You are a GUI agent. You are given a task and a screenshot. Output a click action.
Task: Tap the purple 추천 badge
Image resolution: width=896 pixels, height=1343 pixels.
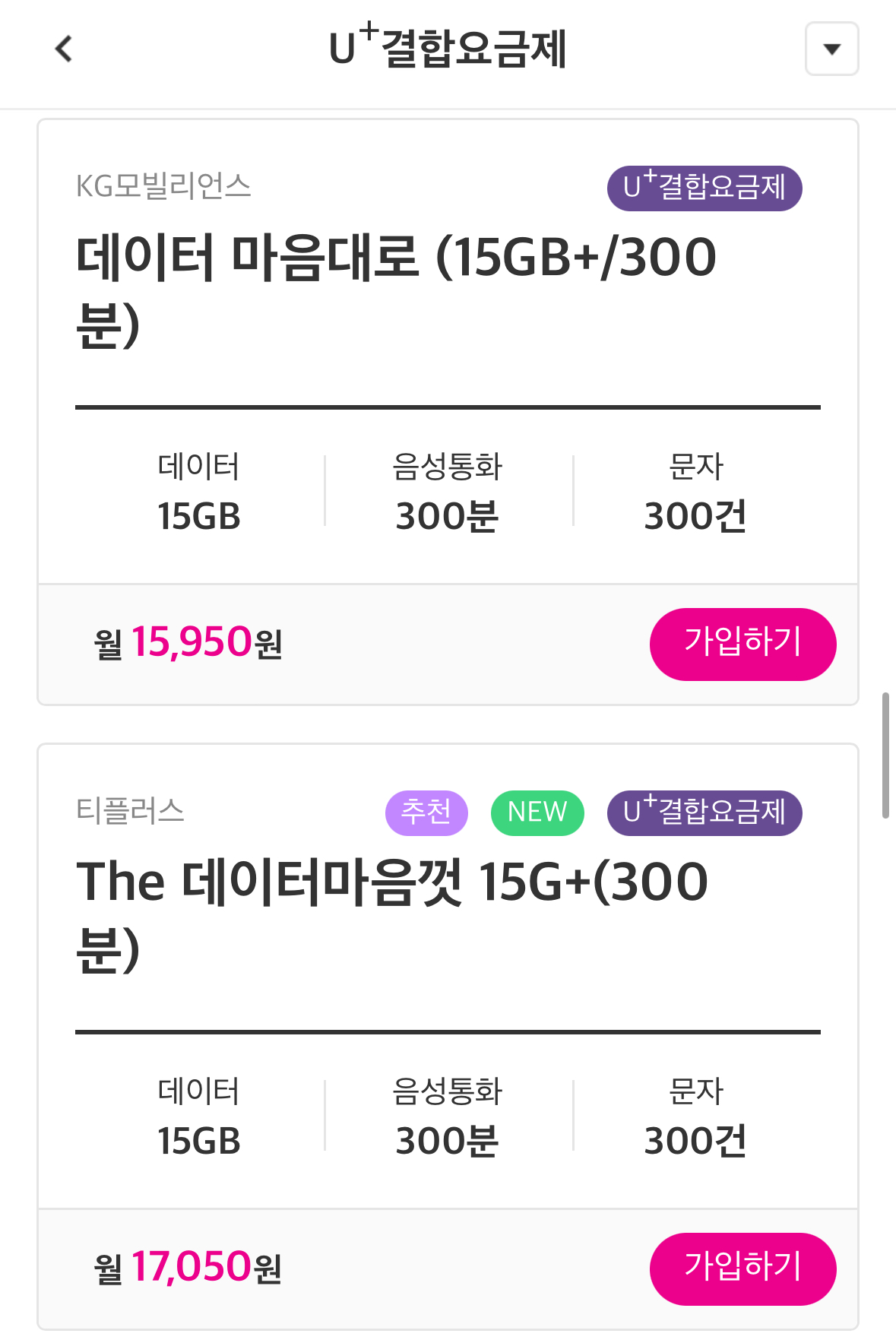[x=426, y=812]
